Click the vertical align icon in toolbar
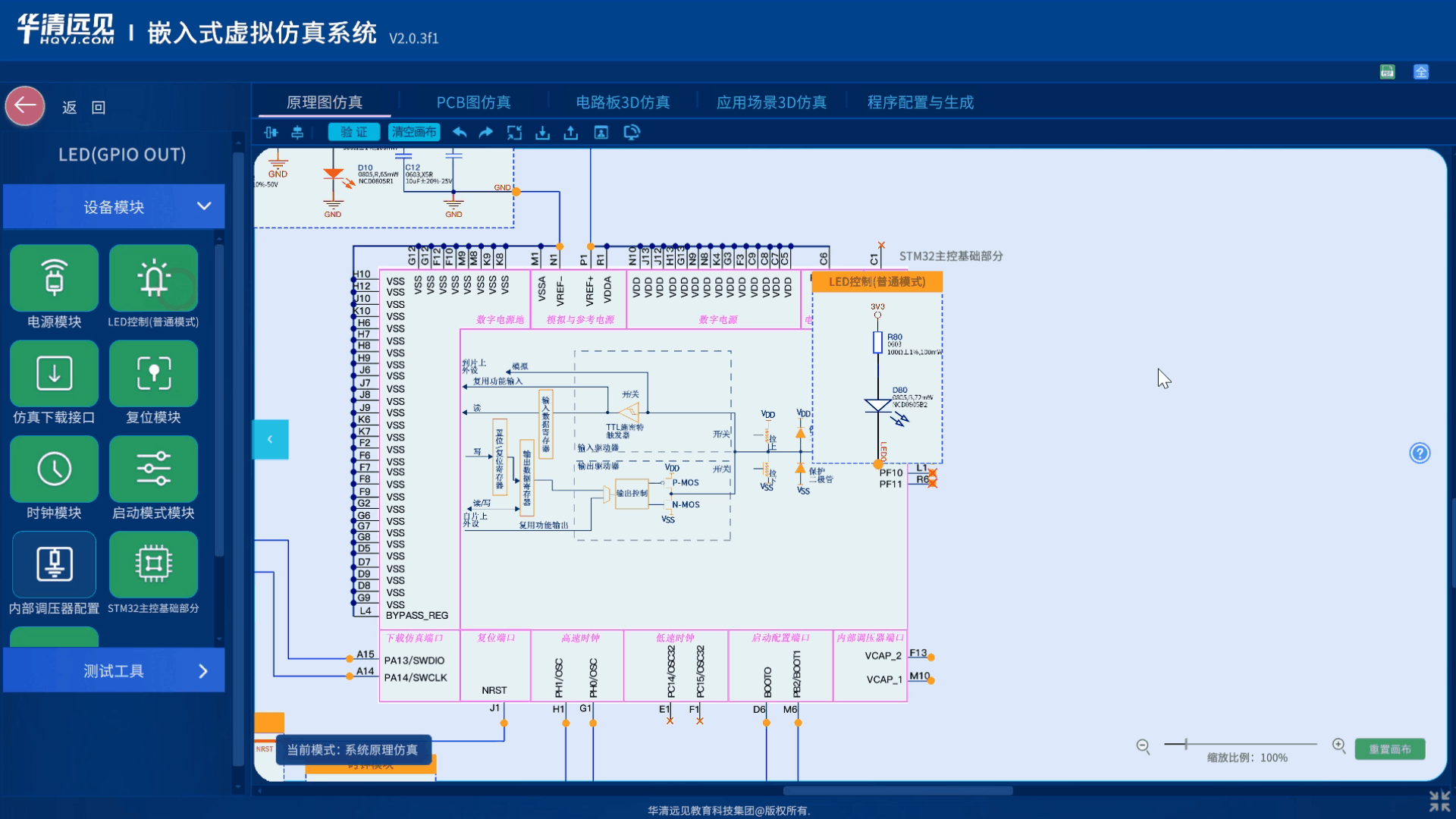The width and height of the screenshot is (1456, 819). (297, 133)
